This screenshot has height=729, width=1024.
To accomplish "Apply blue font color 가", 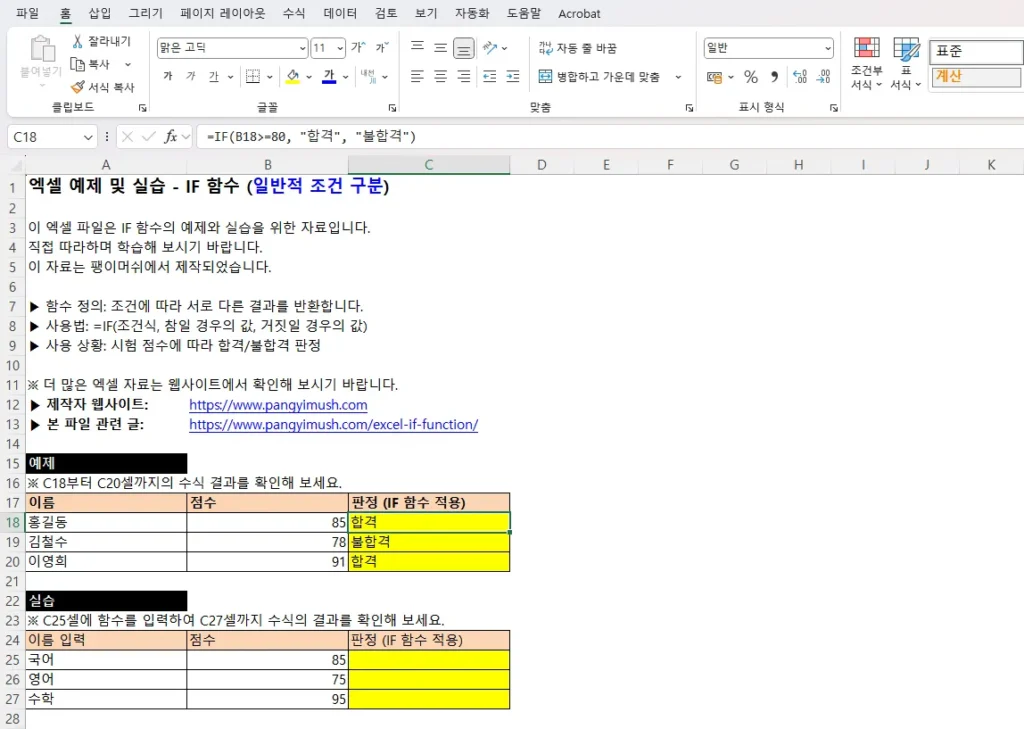I will click(329, 76).
